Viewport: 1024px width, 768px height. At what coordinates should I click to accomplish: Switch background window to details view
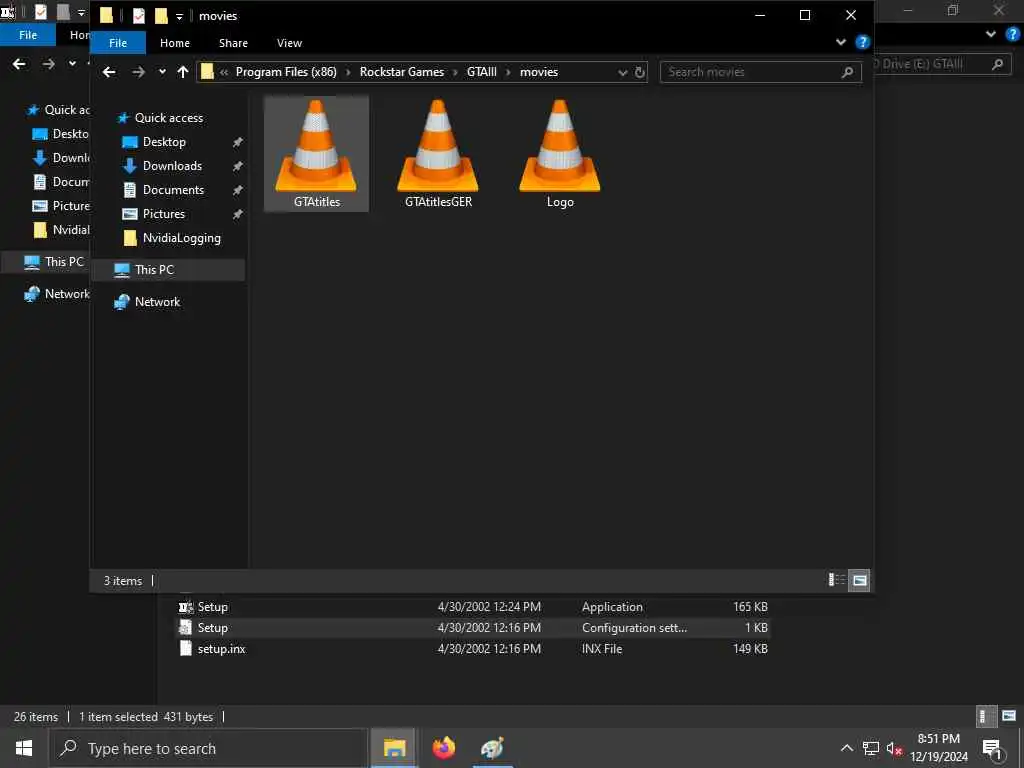[x=986, y=716]
